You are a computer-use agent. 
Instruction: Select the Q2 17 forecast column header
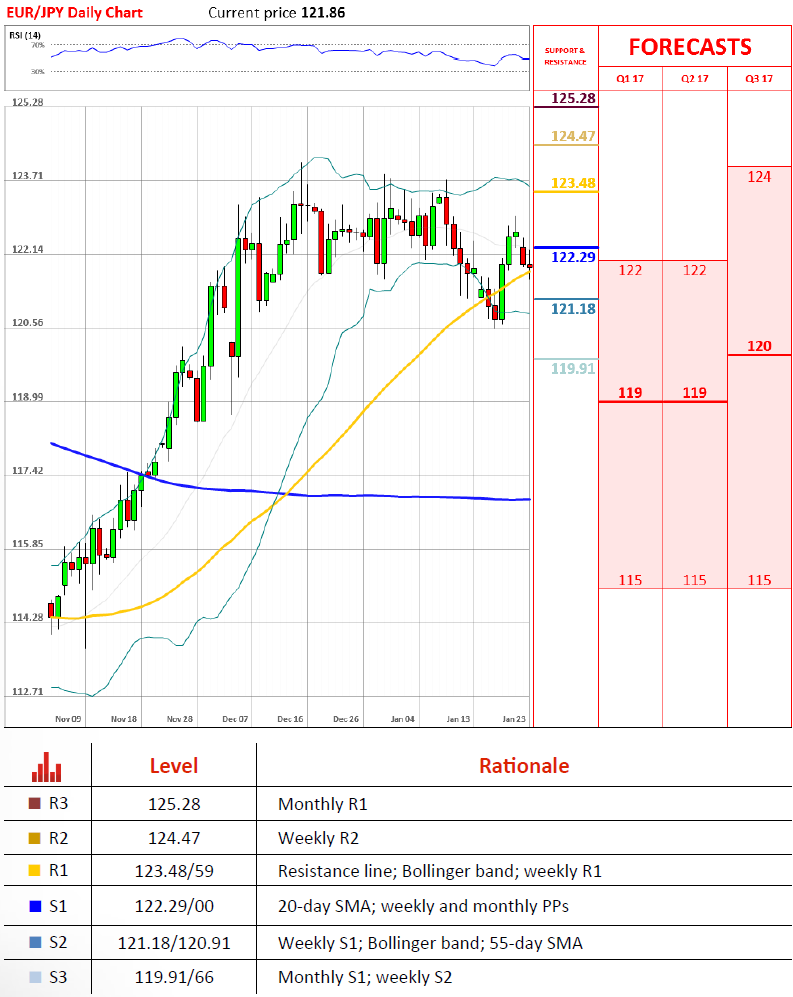pyautogui.click(x=694, y=79)
